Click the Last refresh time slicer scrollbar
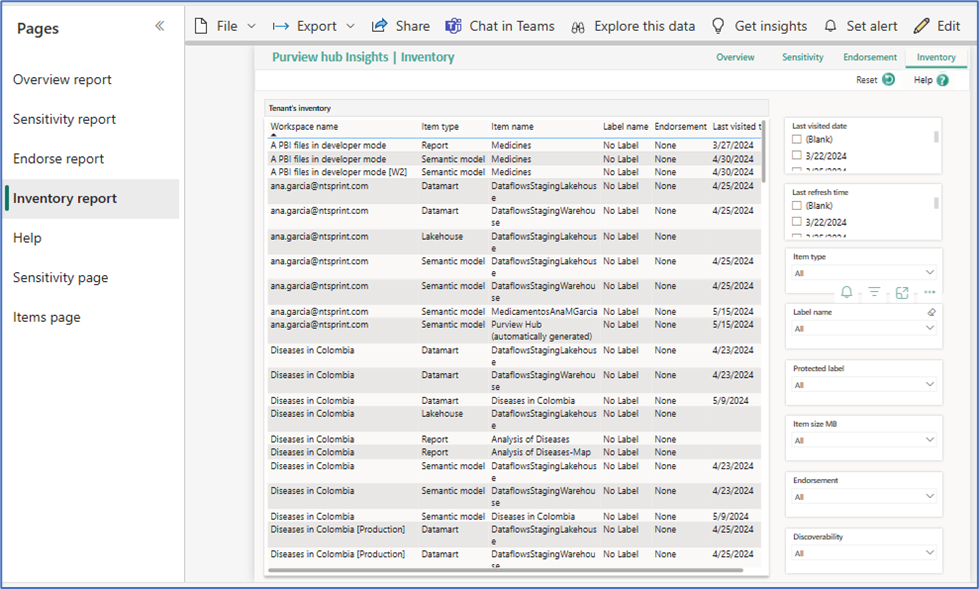 click(x=936, y=202)
